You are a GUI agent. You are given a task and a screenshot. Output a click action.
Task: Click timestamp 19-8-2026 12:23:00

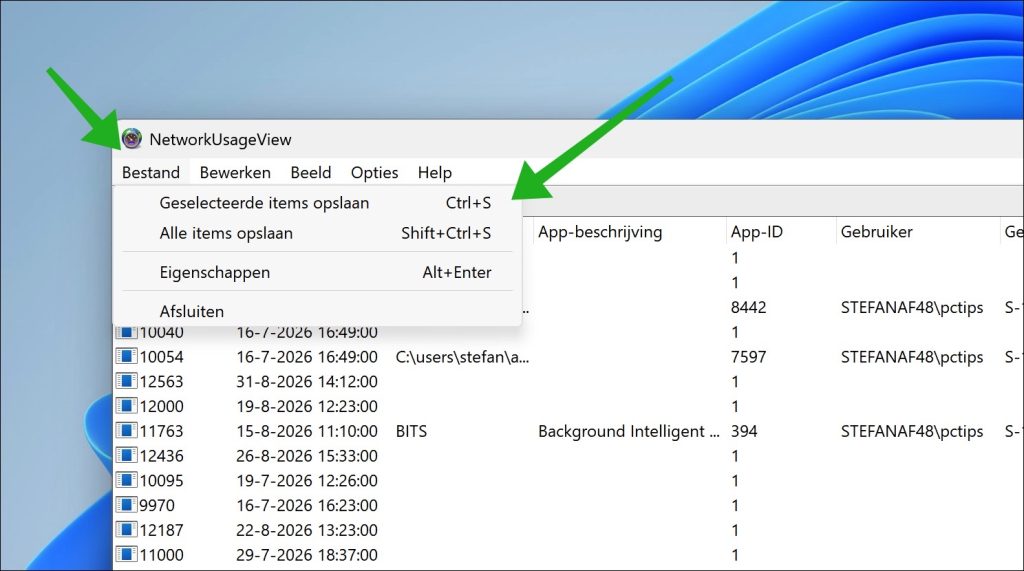(x=307, y=407)
